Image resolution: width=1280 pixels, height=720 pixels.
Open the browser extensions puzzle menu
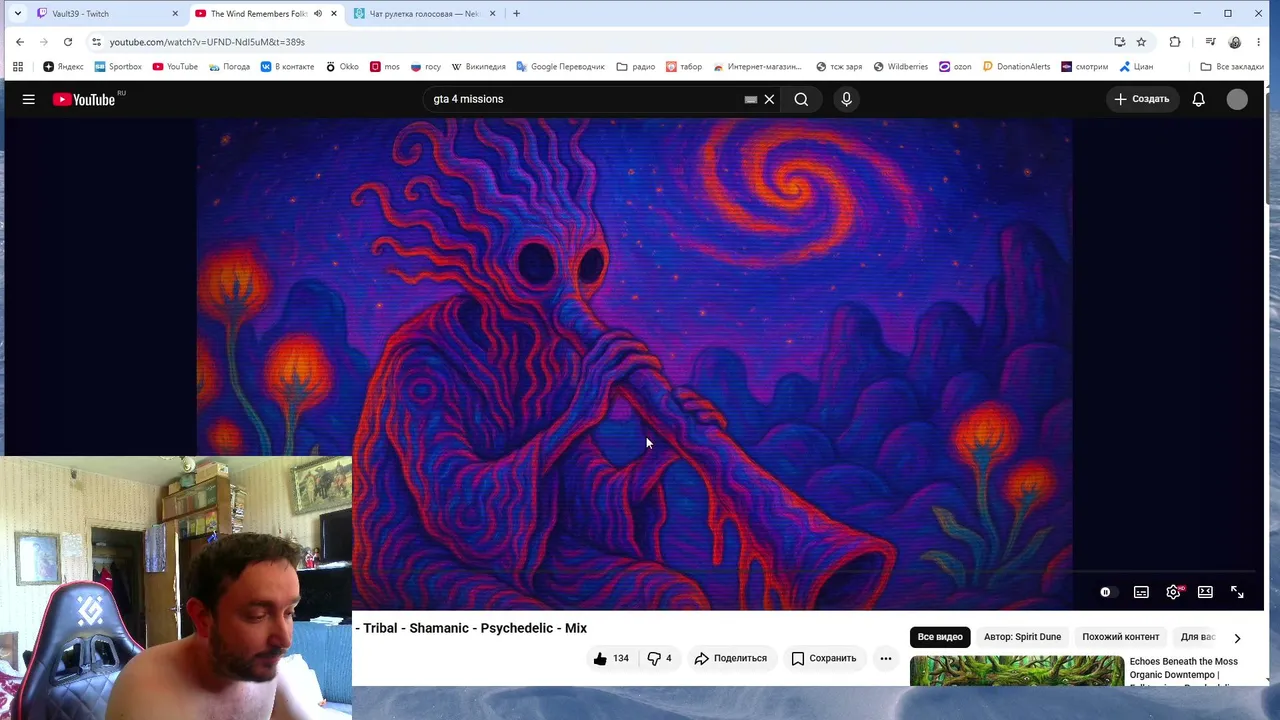1175,42
